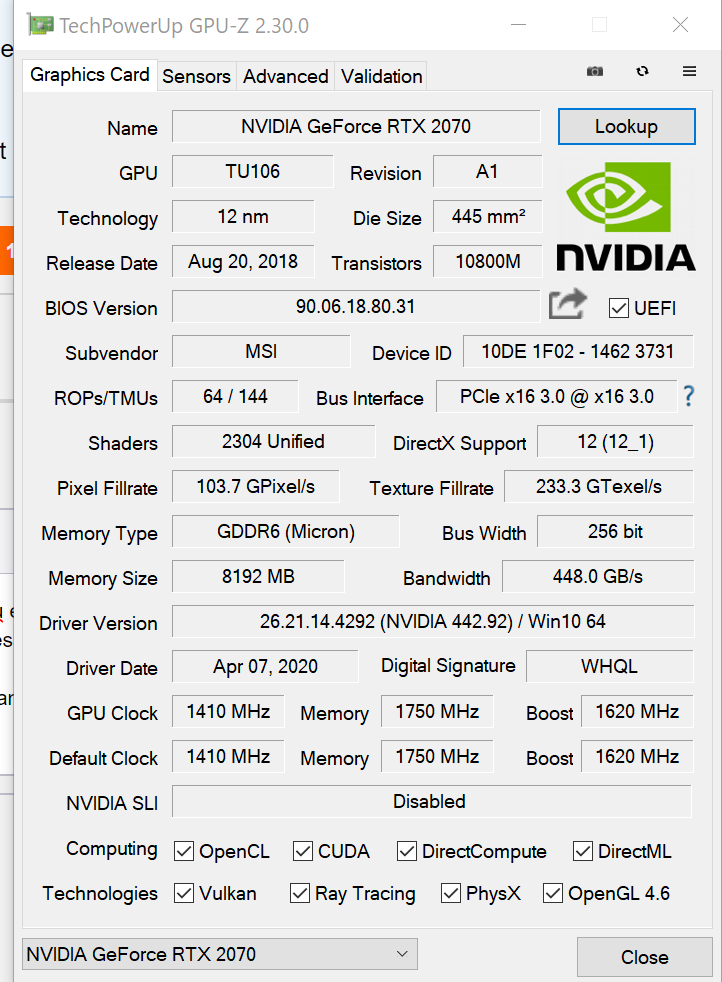The height and width of the screenshot is (982, 722).
Task: Switch to the Advanced tab
Action: 286,76
